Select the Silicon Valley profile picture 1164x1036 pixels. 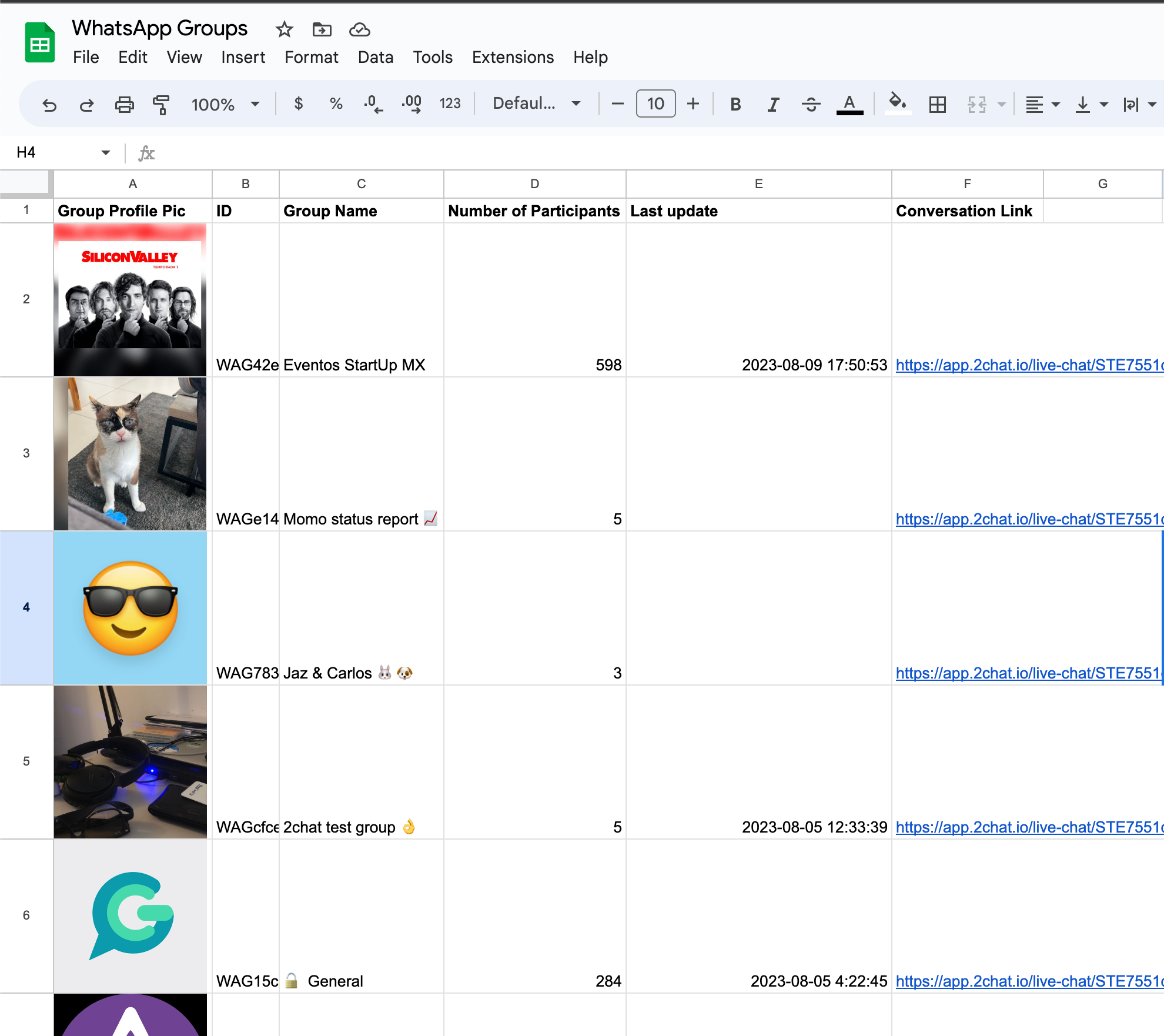pyautogui.click(x=130, y=300)
